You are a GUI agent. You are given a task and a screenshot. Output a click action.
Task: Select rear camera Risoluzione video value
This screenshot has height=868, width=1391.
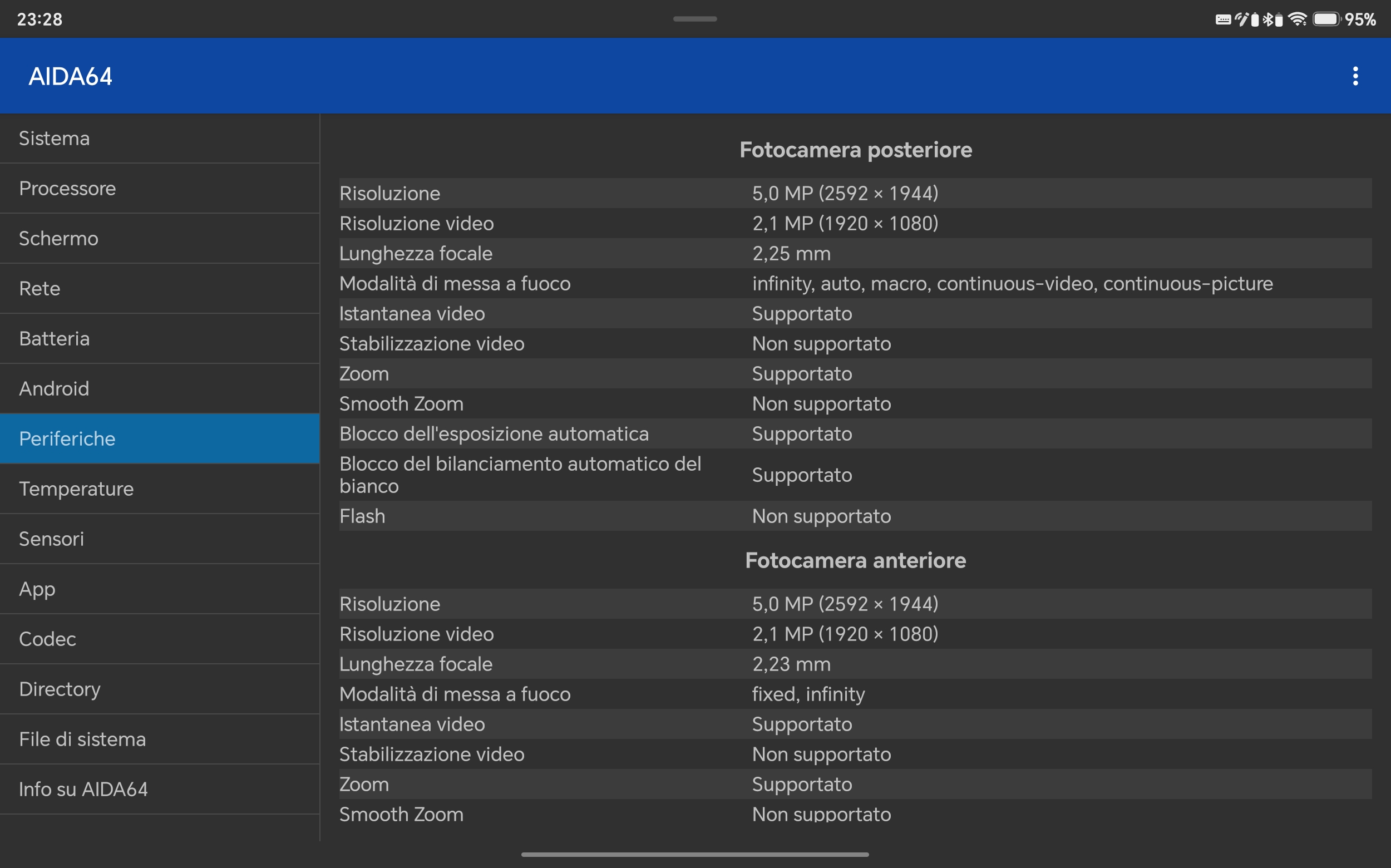pos(846,223)
